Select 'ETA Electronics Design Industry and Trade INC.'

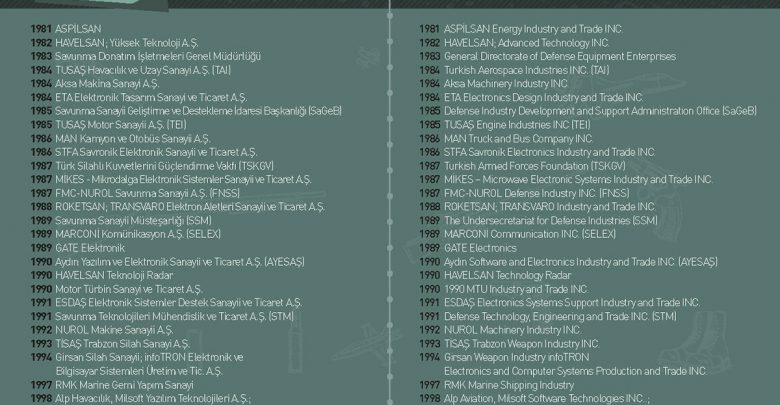click(543, 98)
